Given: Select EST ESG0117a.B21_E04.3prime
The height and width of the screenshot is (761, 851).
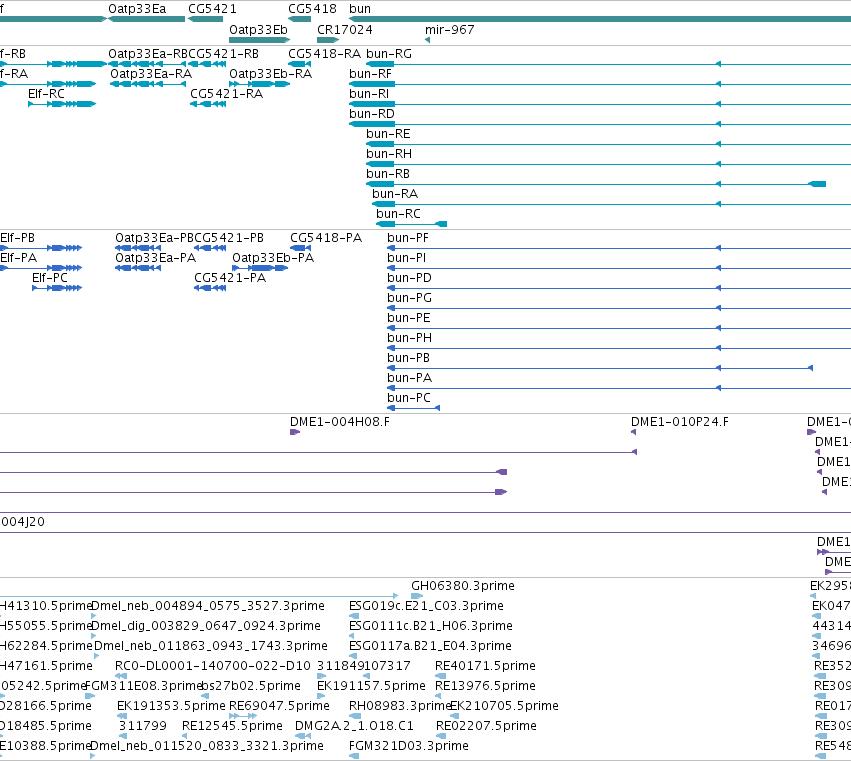Looking at the screenshot, I should pos(352,656).
